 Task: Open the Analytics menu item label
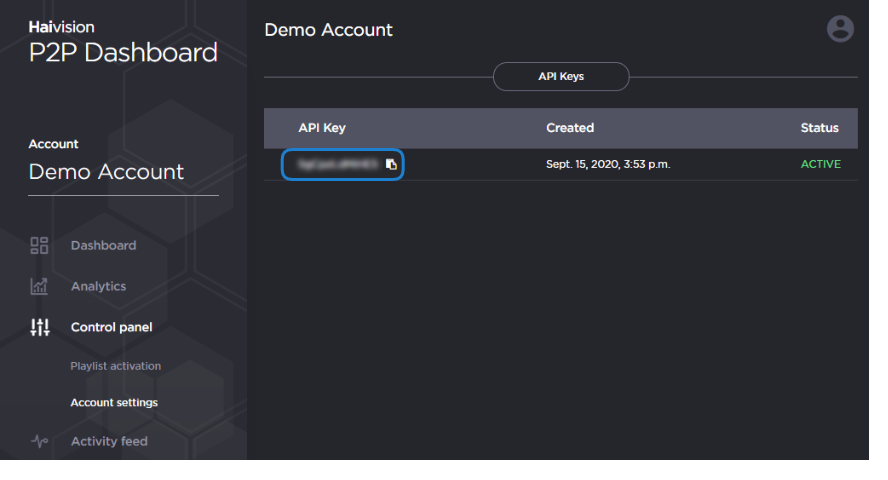click(98, 286)
